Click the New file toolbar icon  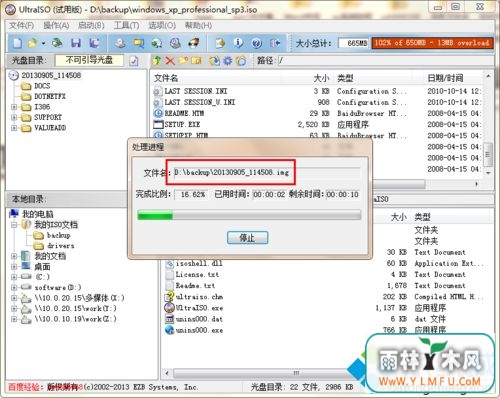[17, 43]
